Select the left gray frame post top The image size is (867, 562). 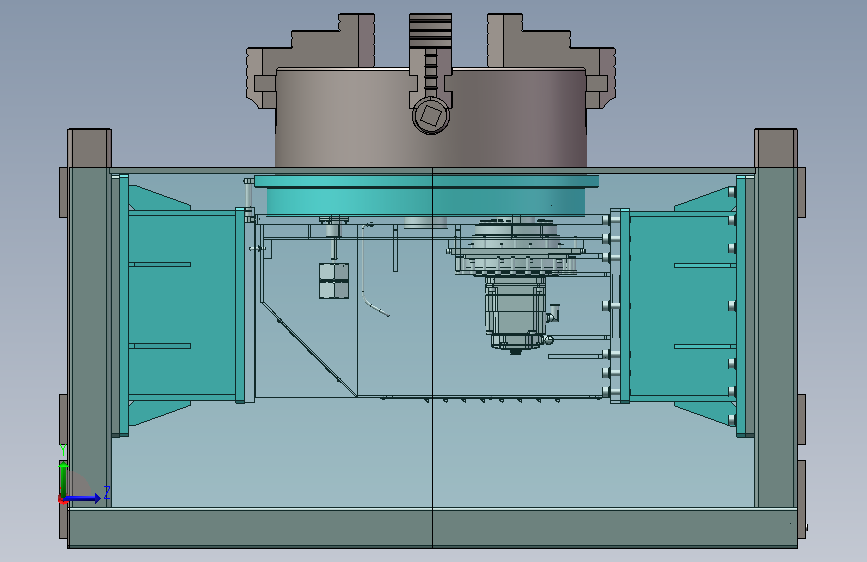pyautogui.click(x=90, y=148)
